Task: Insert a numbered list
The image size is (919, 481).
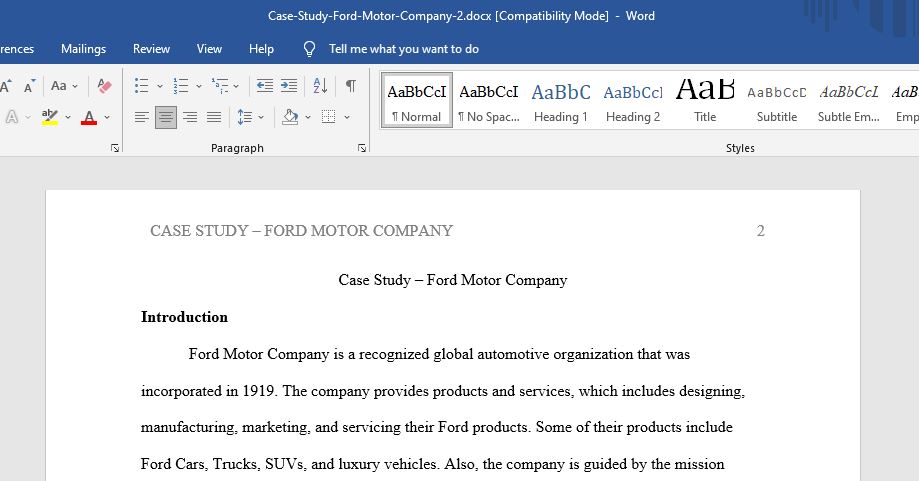Action: coord(181,86)
